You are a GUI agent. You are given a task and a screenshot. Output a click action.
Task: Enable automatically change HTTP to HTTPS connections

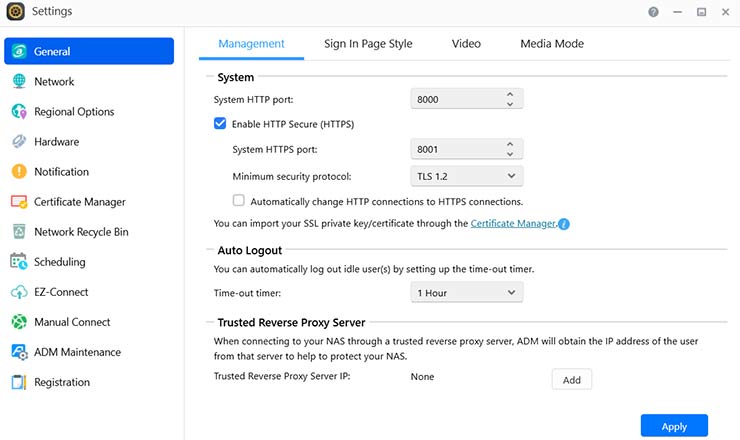click(x=238, y=201)
